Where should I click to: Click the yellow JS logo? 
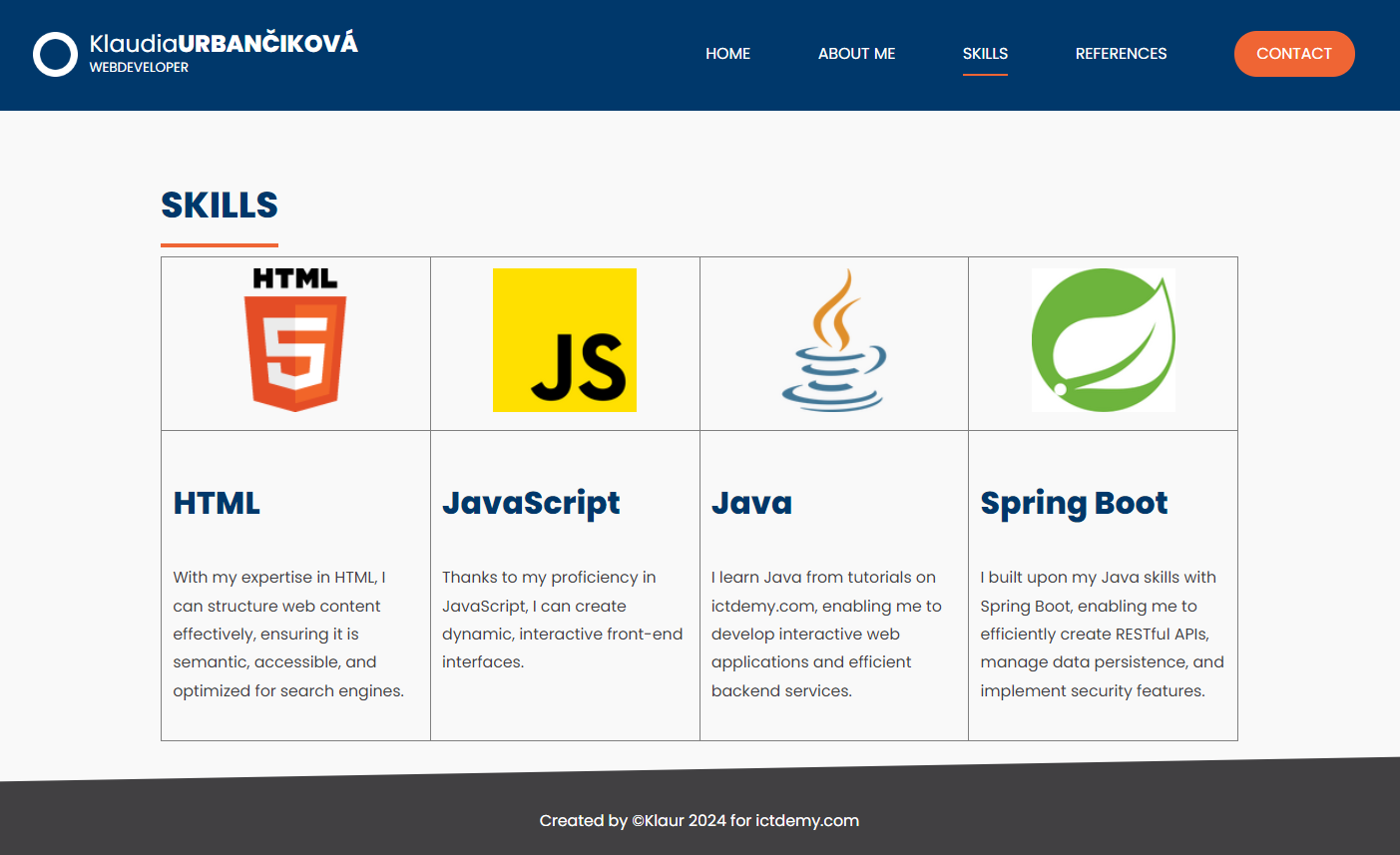tap(565, 340)
